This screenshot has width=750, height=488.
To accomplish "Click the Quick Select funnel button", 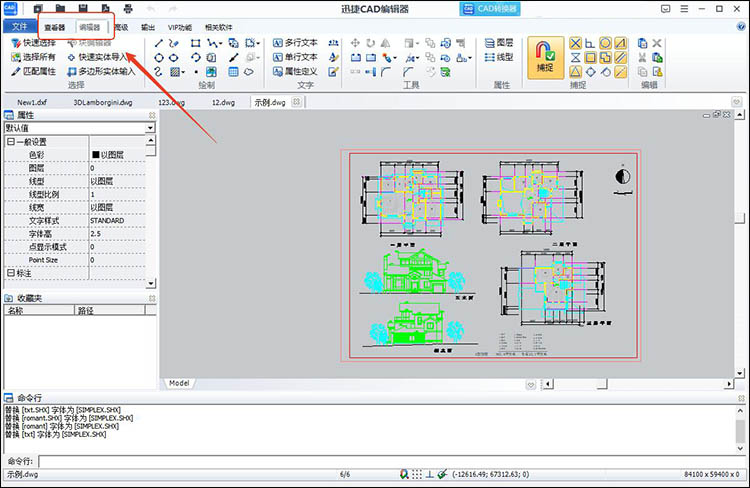I will [x=33, y=43].
